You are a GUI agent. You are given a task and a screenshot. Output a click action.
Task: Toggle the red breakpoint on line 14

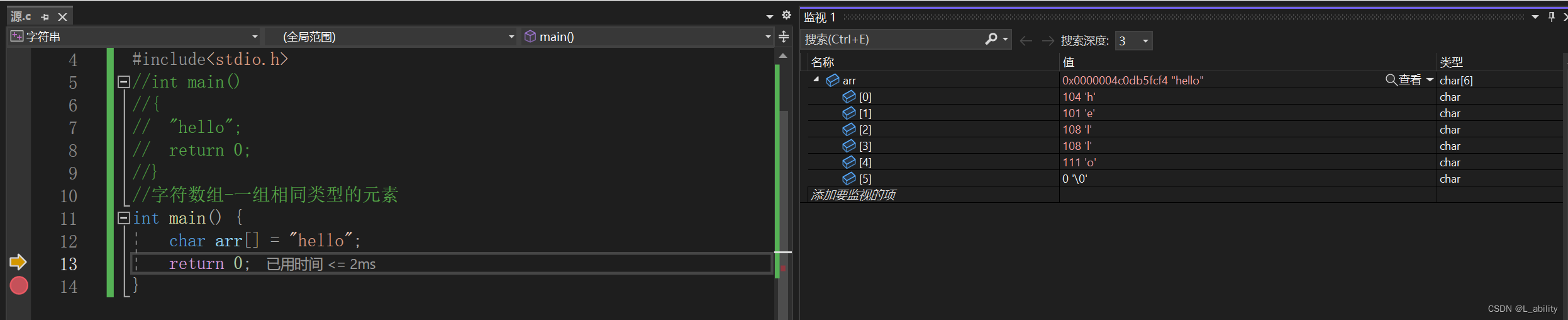19,286
